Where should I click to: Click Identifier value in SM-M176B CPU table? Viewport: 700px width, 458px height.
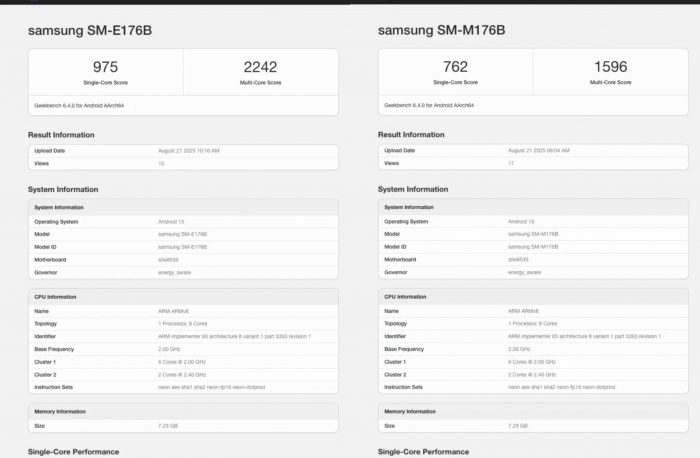click(x=584, y=336)
